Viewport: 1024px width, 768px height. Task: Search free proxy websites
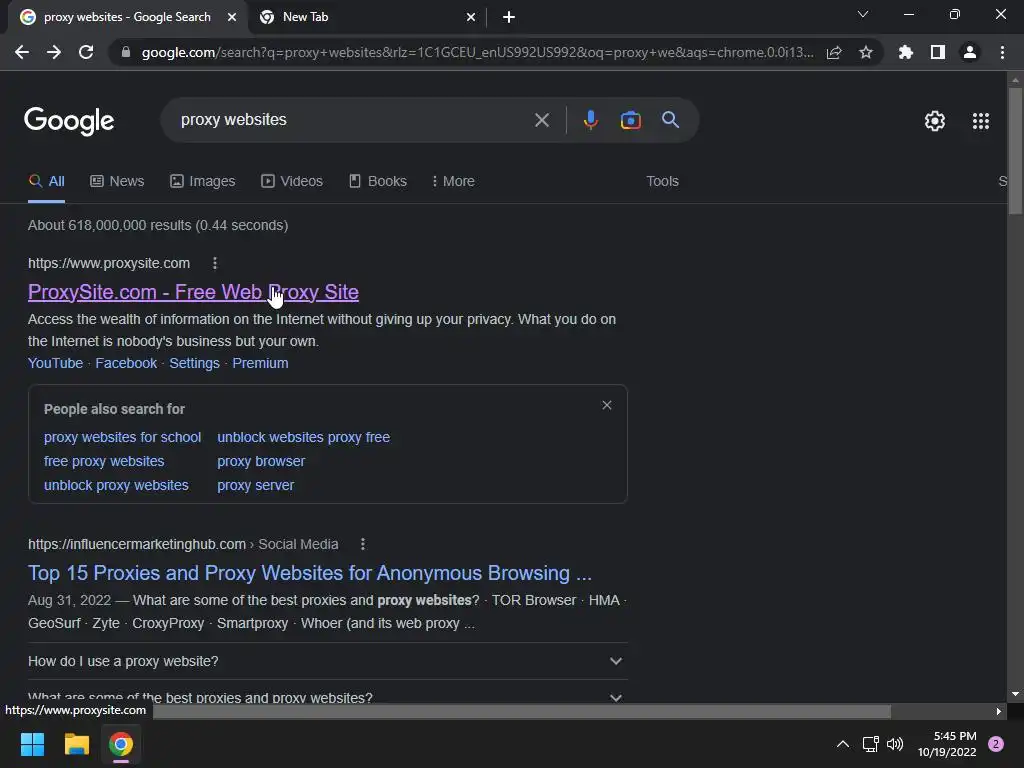click(104, 461)
